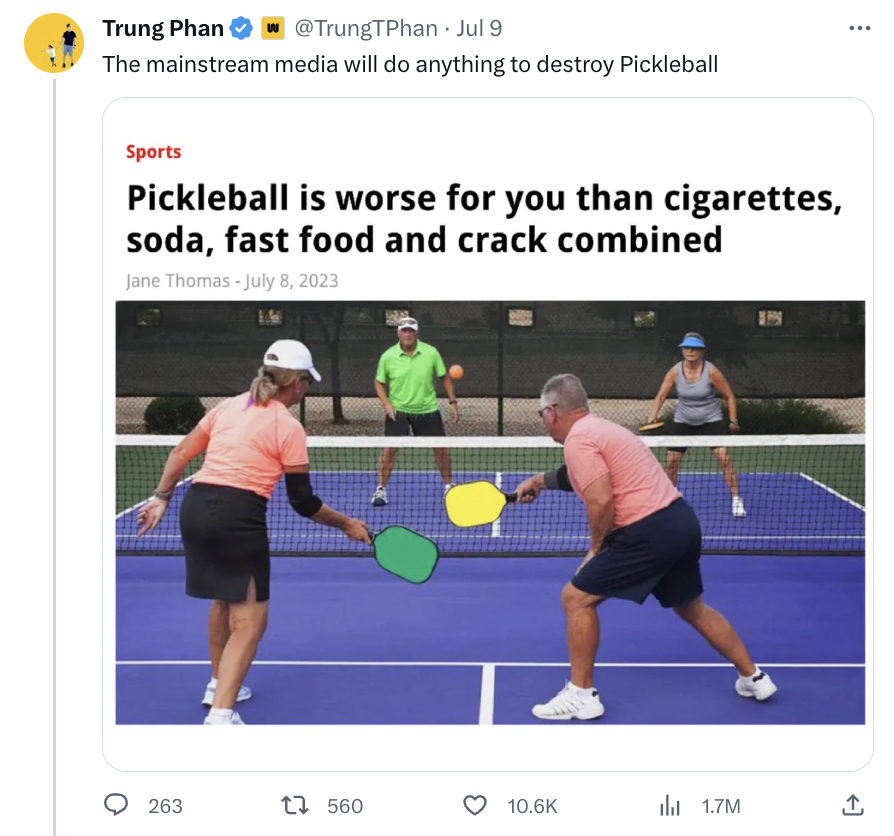894x836 pixels.
Task: Open the pickleball players photo
Action: [x=490, y=513]
